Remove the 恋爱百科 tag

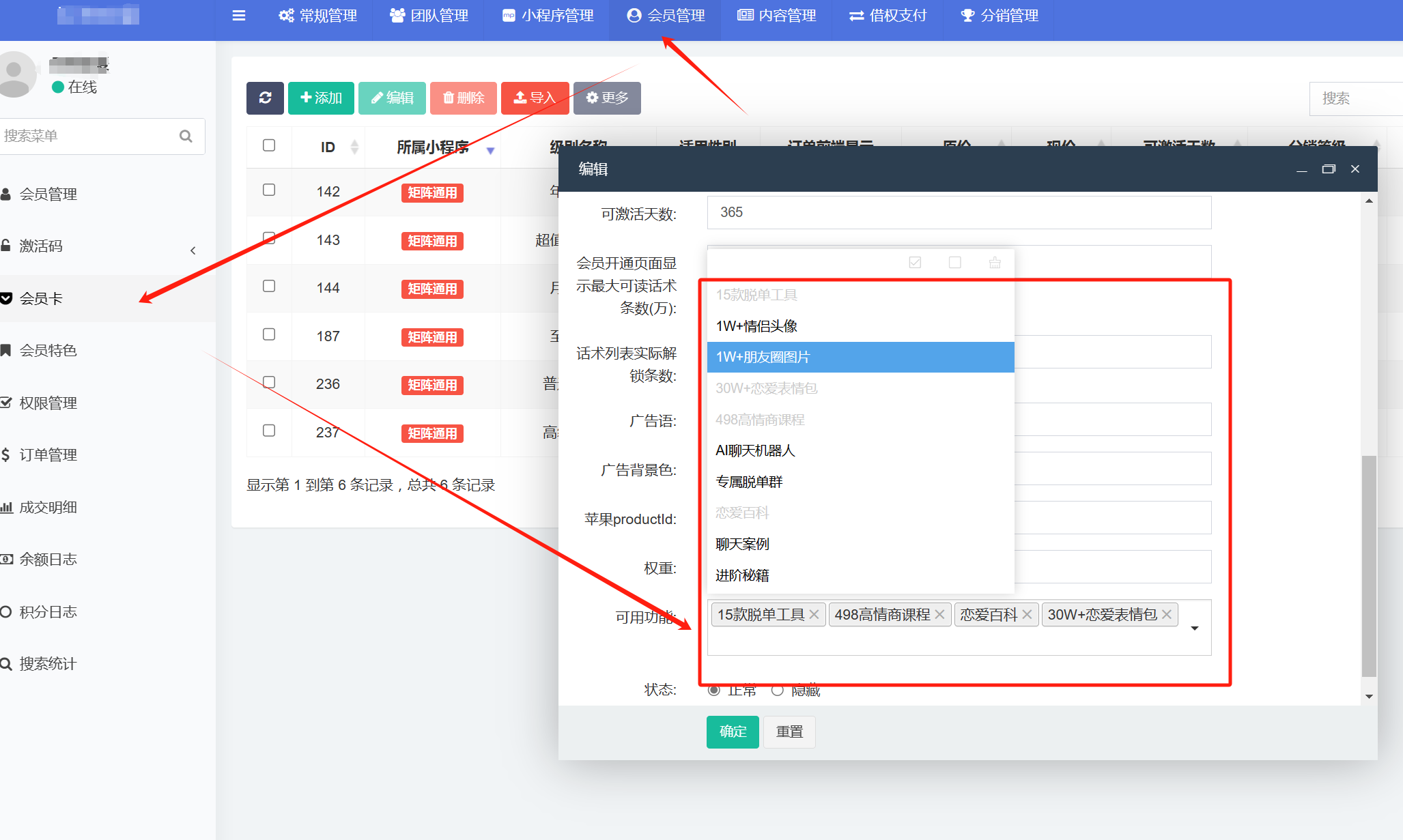click(1027, 615)
